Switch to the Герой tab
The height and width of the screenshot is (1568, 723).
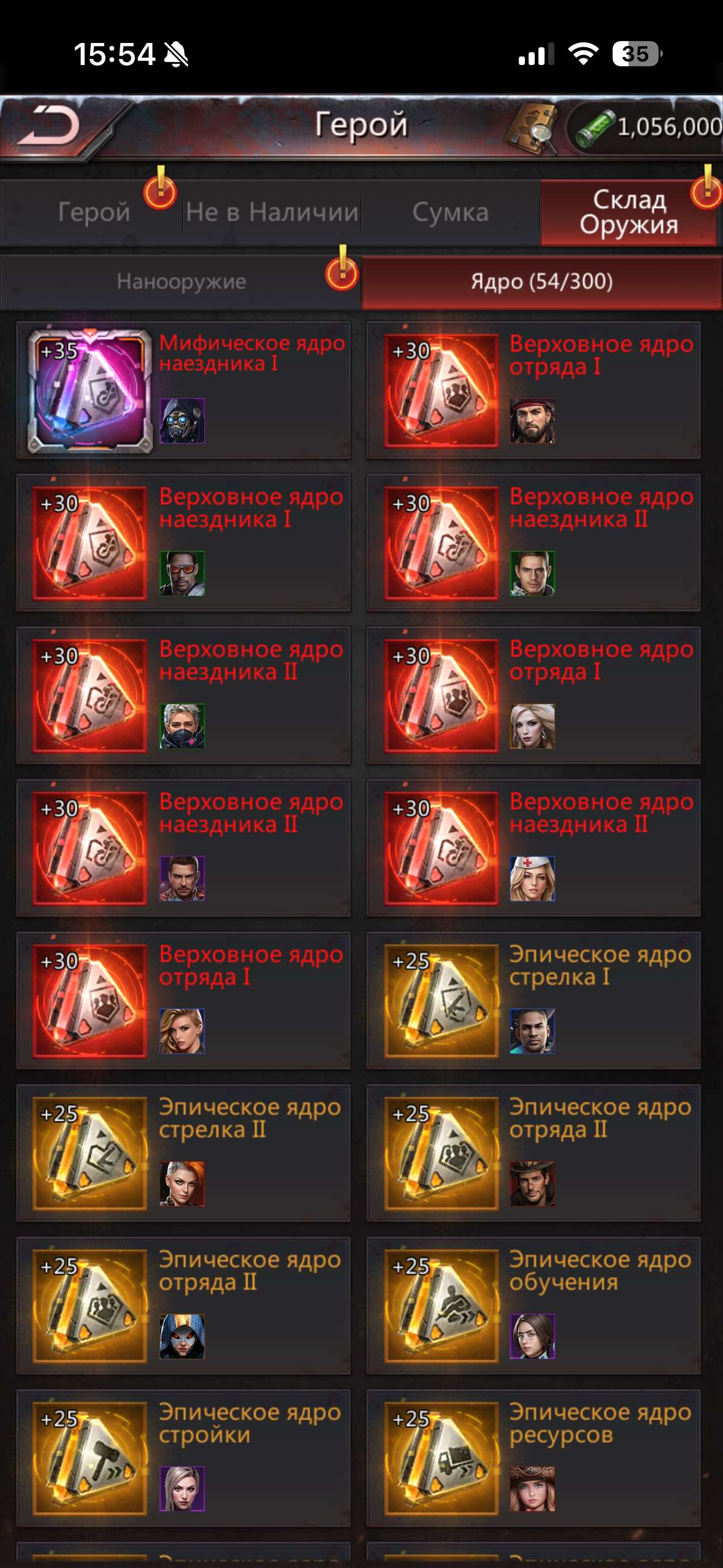(x=94, y=212)
